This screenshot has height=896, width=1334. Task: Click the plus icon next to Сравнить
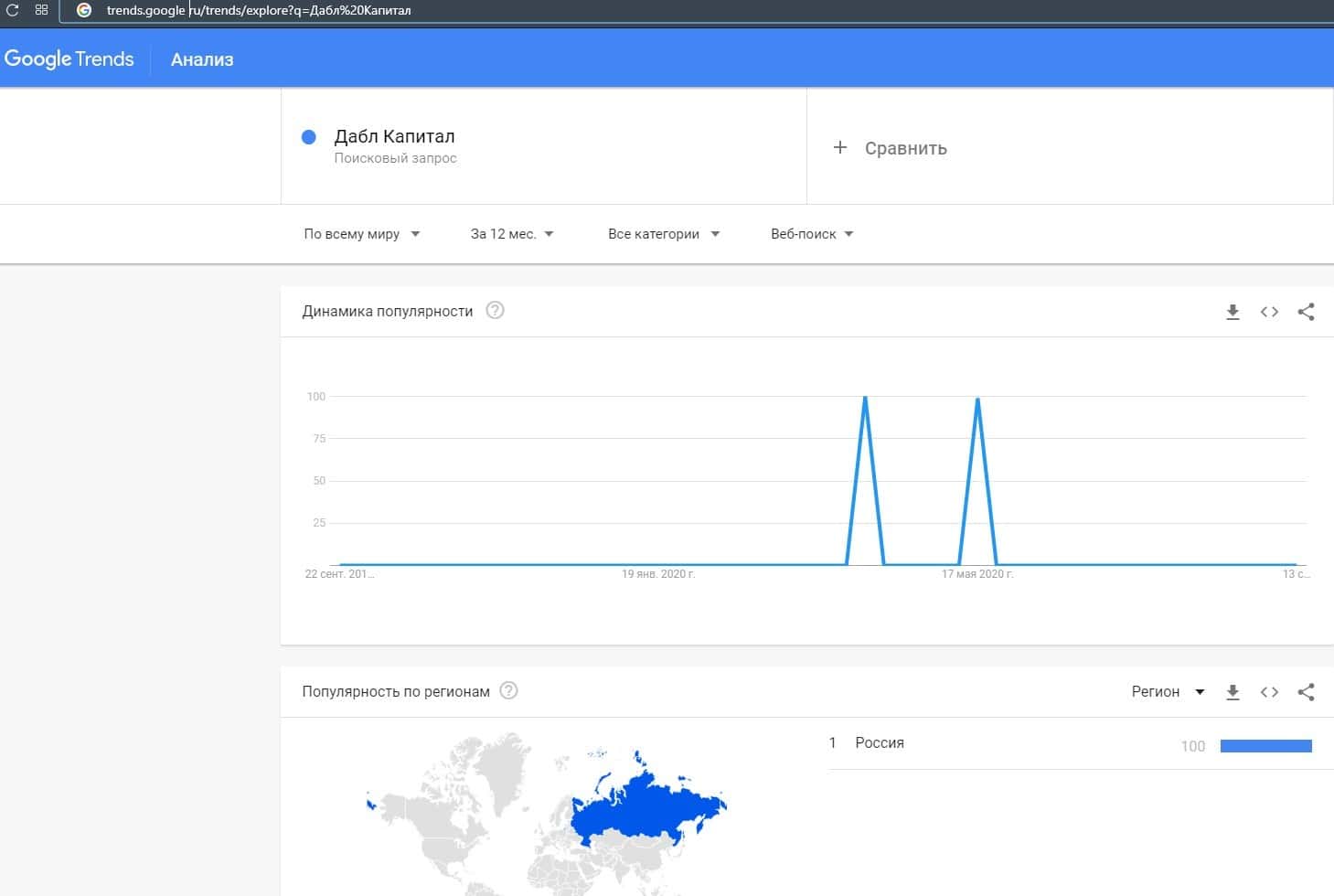coord(840,147)
